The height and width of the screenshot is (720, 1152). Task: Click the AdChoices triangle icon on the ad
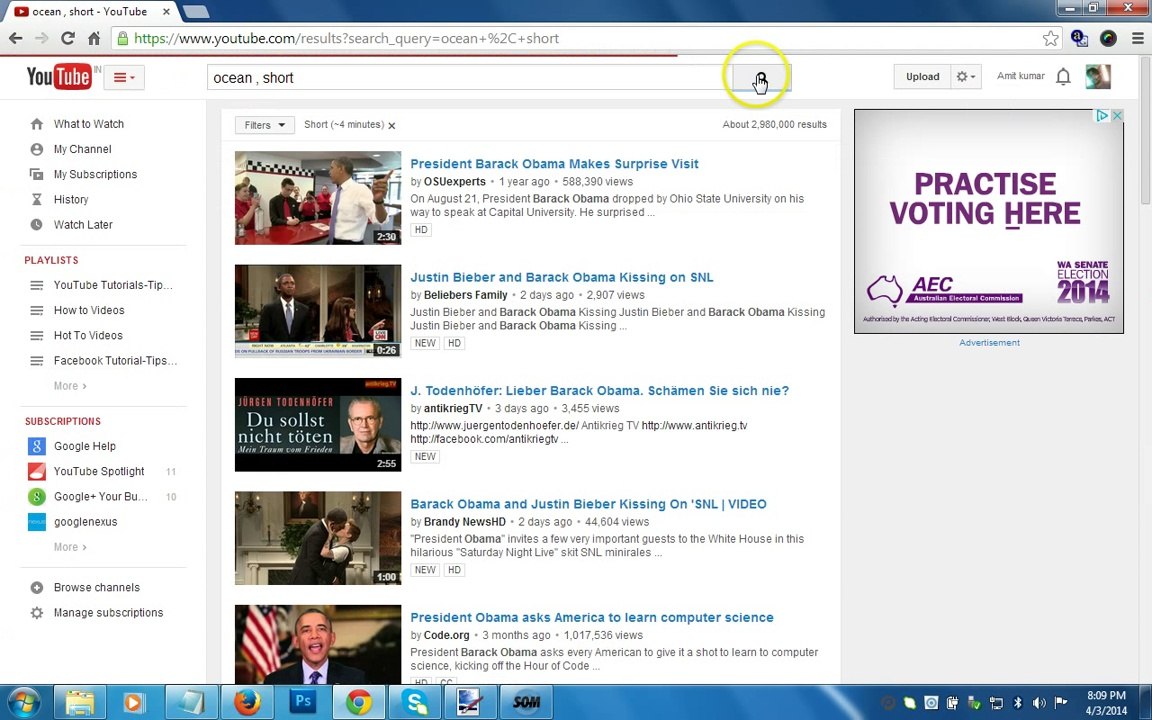point(1102,115)
